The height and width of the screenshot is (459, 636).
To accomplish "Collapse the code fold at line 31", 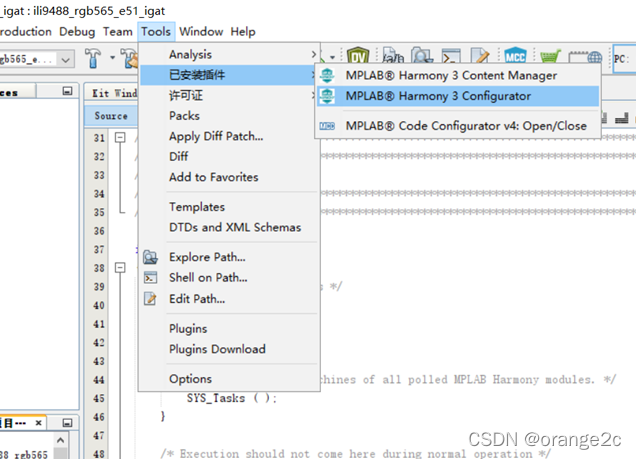I will tap(120, 137).
